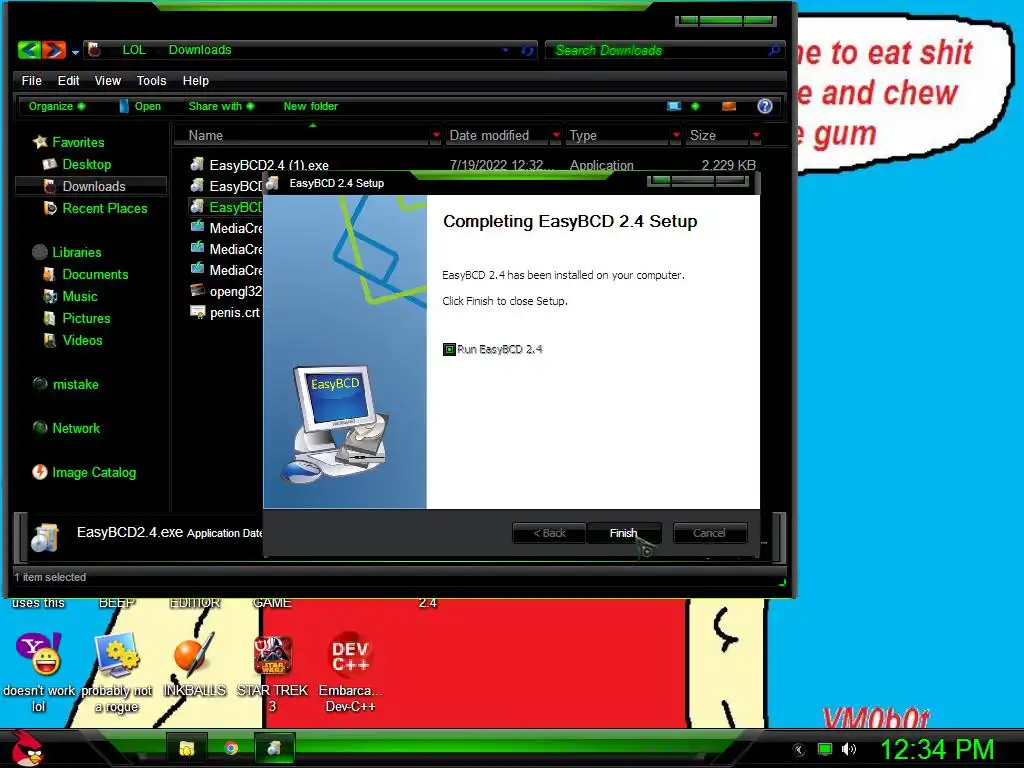Open the View menu in Explorer
The width and height of the screenshot is (1024, 768).
108,80
